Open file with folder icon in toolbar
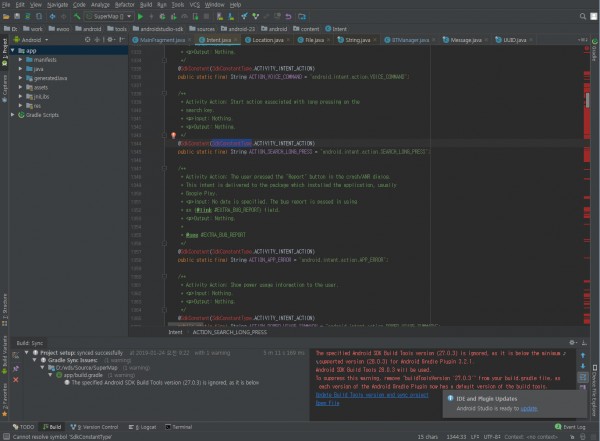The width and height of the screenshot is (600, 441). click(6, 16)
